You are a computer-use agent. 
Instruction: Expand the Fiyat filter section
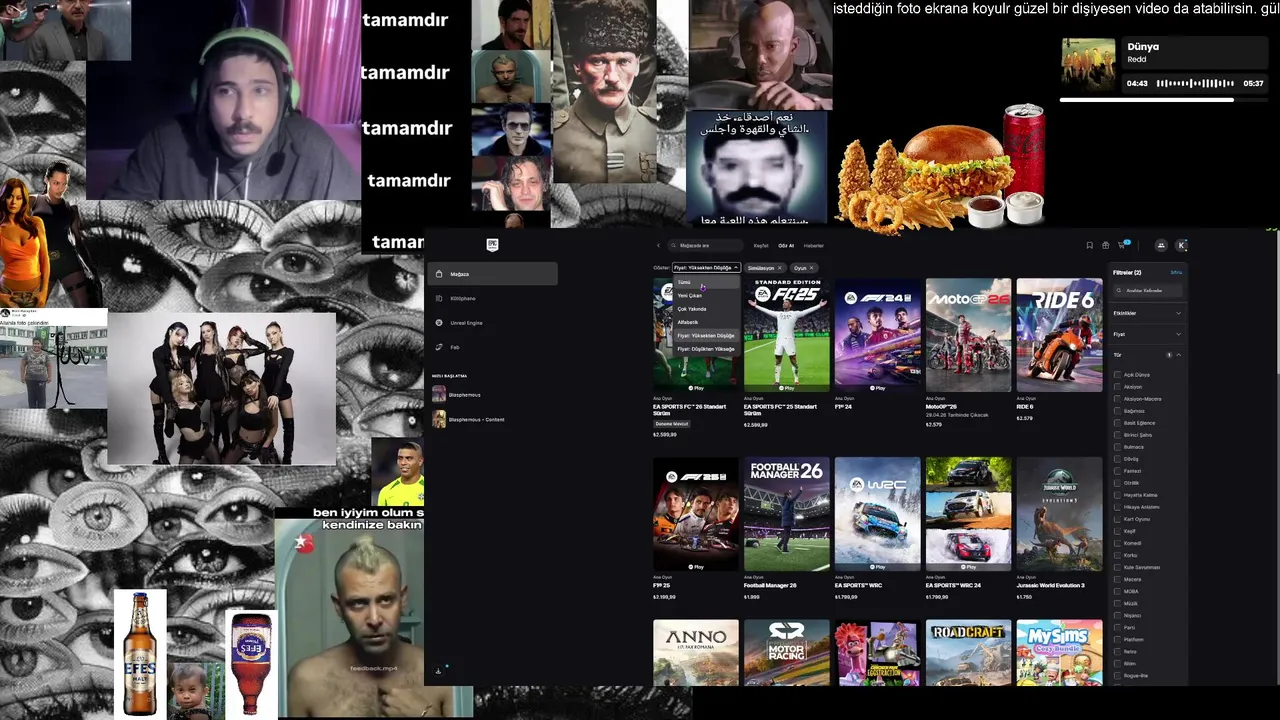click(x=1148, y=334)
